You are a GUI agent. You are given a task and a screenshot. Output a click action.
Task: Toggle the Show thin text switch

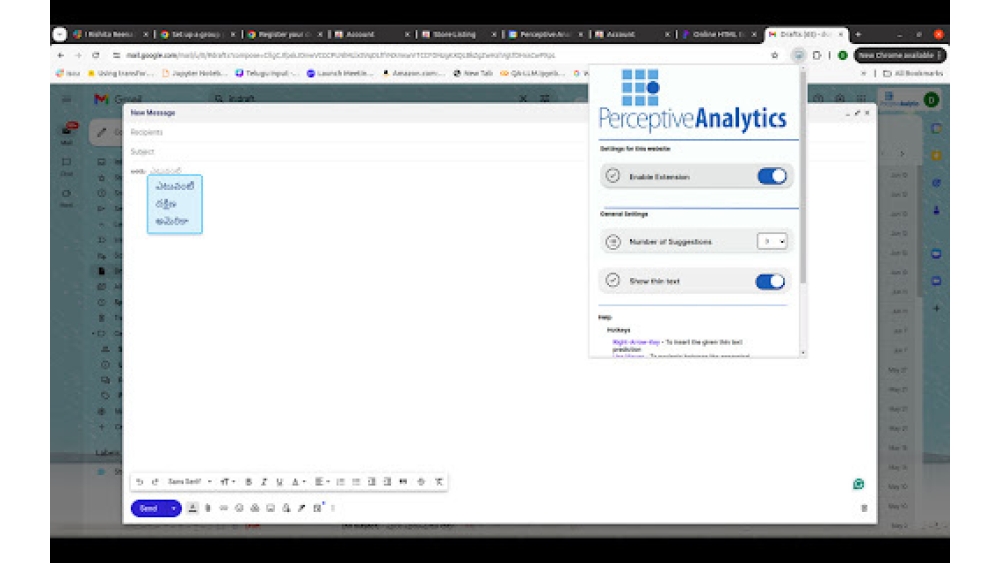[x=770, y=282]
